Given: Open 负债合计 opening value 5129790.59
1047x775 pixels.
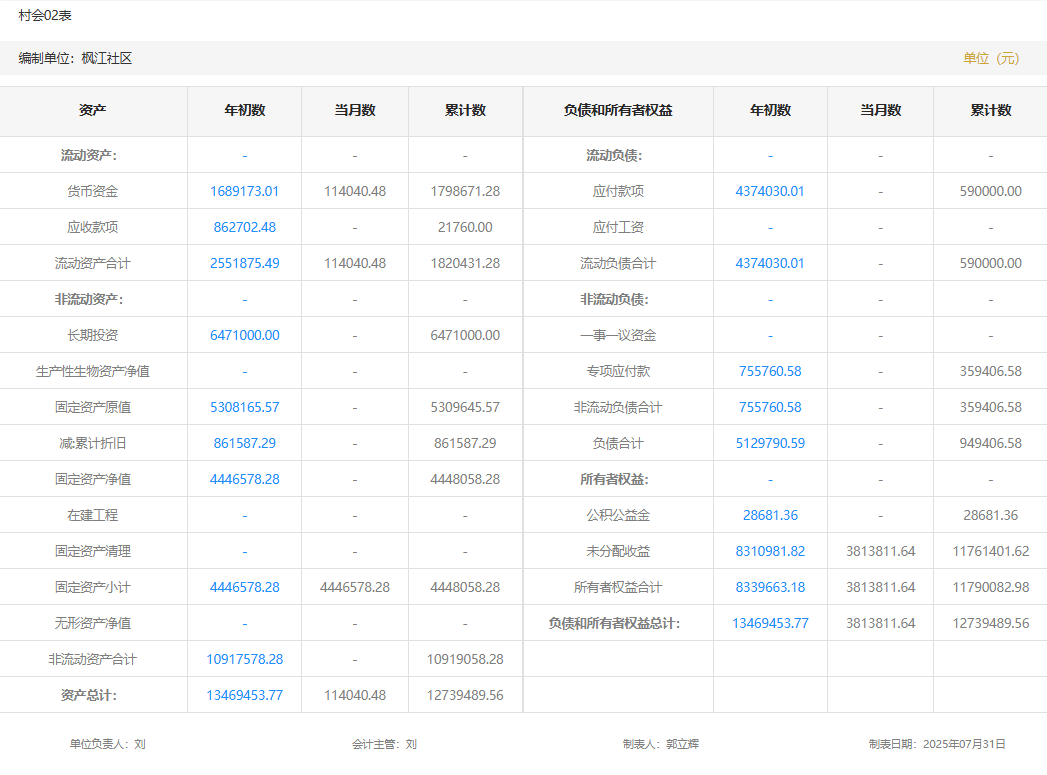Looking at the screenshot, I should pyautogui.click(x=770, y=443).
